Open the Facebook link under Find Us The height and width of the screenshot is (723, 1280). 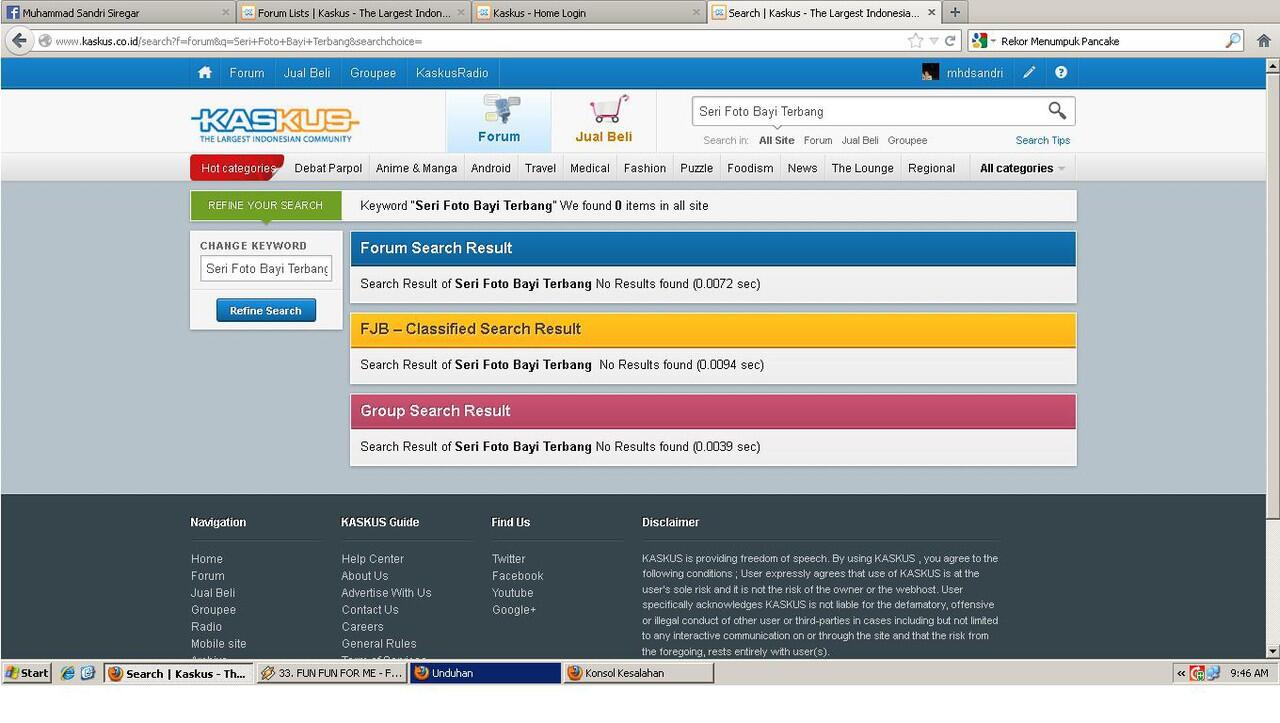[517, 576]
